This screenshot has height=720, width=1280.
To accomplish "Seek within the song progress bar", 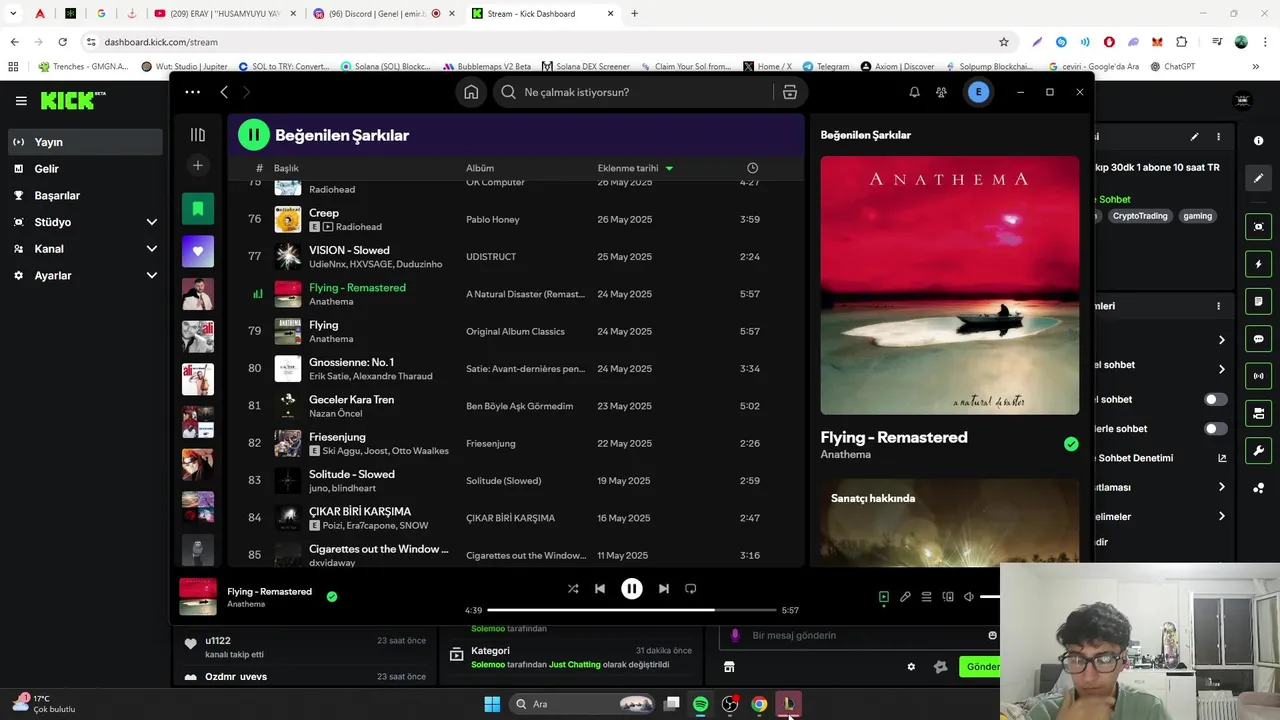I will [632, 610].
